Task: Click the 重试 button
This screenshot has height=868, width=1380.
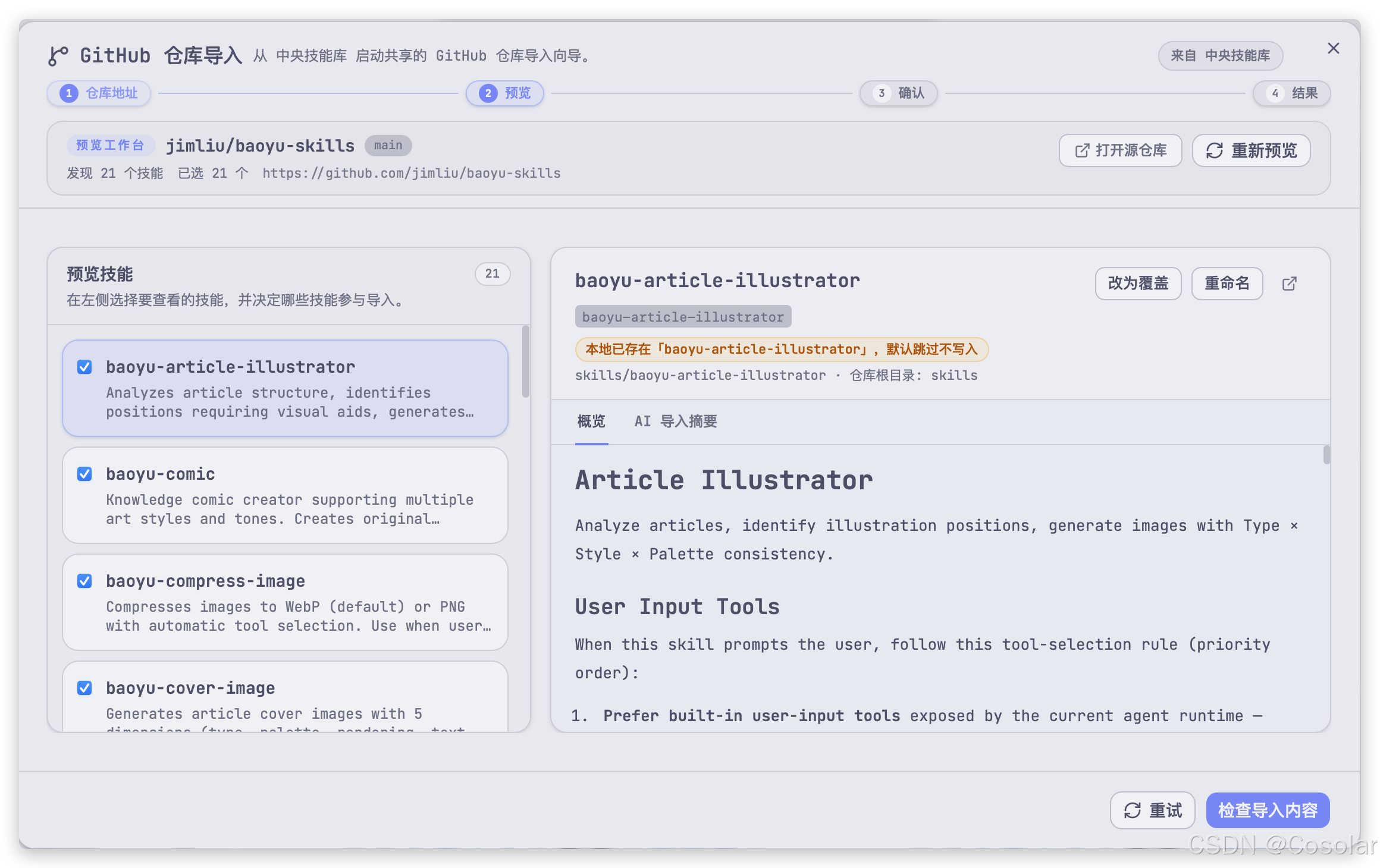Action: point(1152,810)
